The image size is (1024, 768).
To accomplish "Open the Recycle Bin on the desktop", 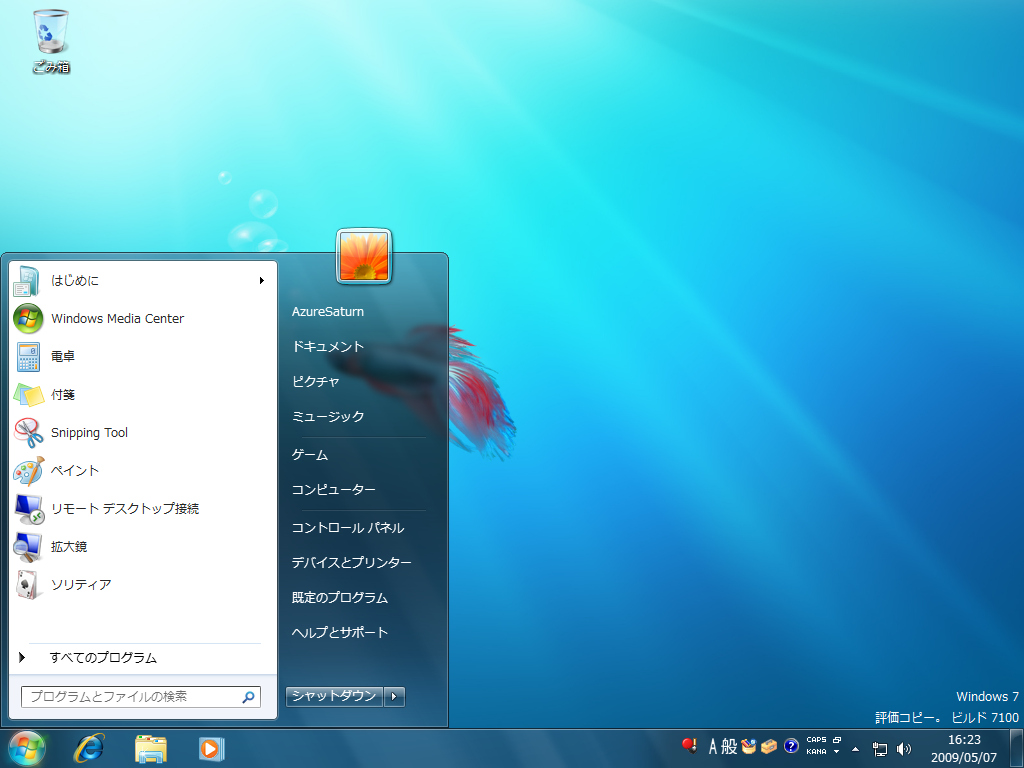I will (51, 40).
